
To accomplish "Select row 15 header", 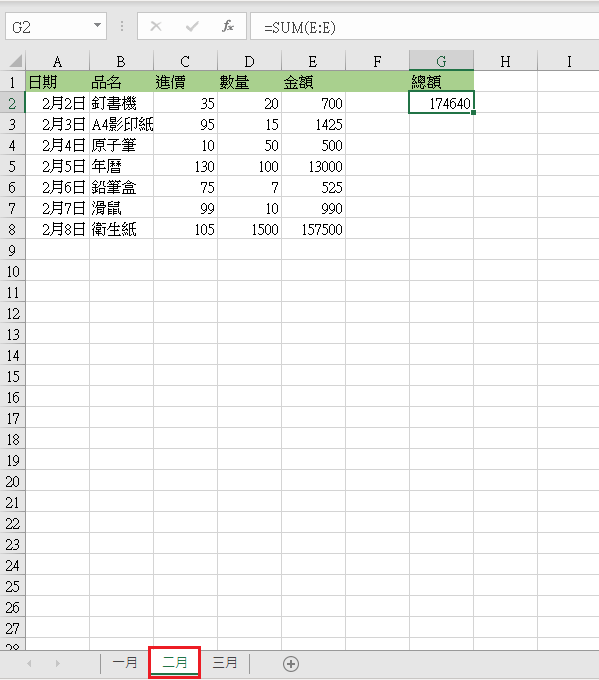I will click(x=13, y=376).
